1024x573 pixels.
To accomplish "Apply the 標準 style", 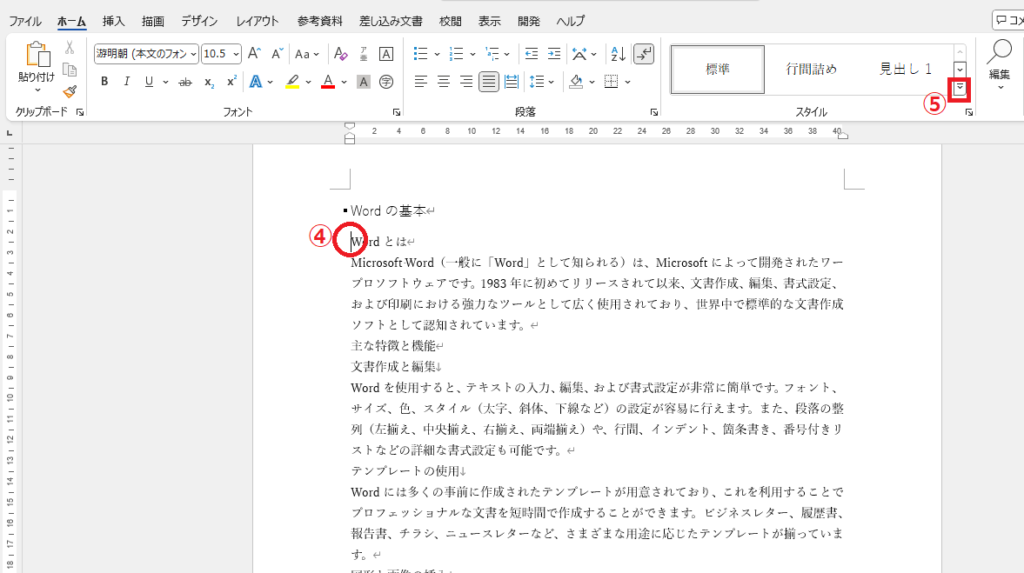I will (x=718, y=69).
